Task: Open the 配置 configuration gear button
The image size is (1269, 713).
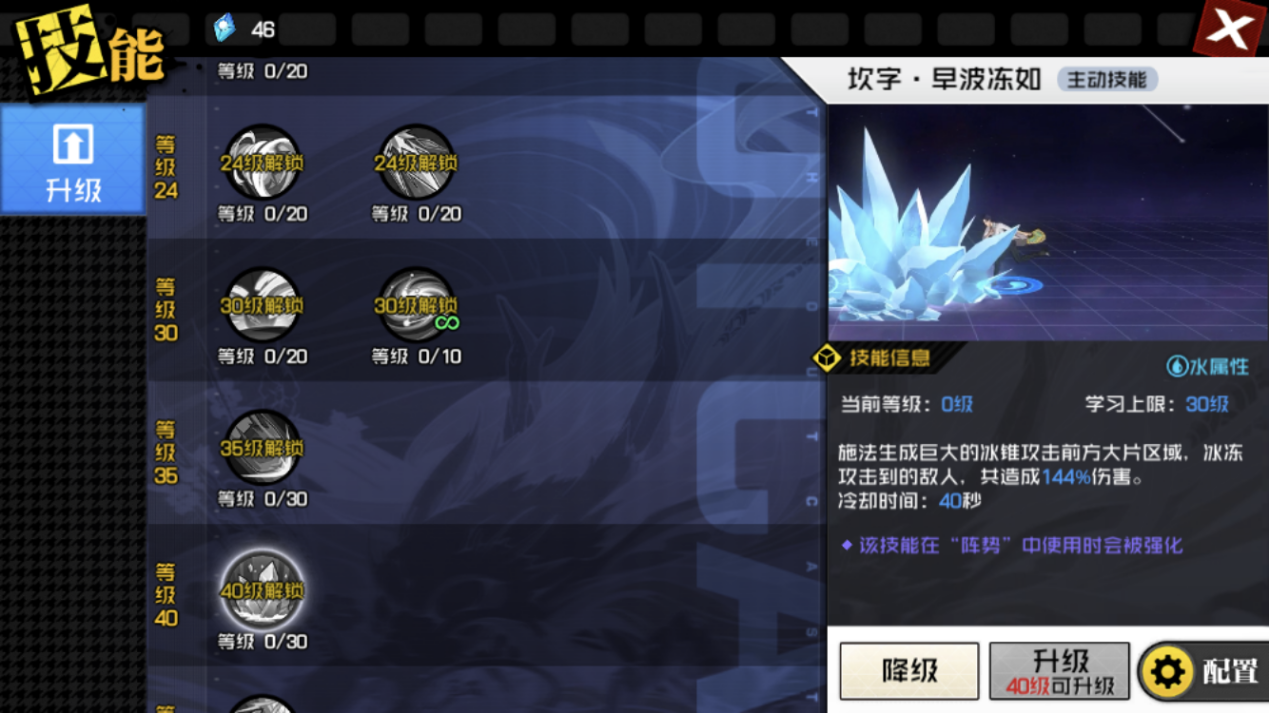Action: coord(1205,671)
